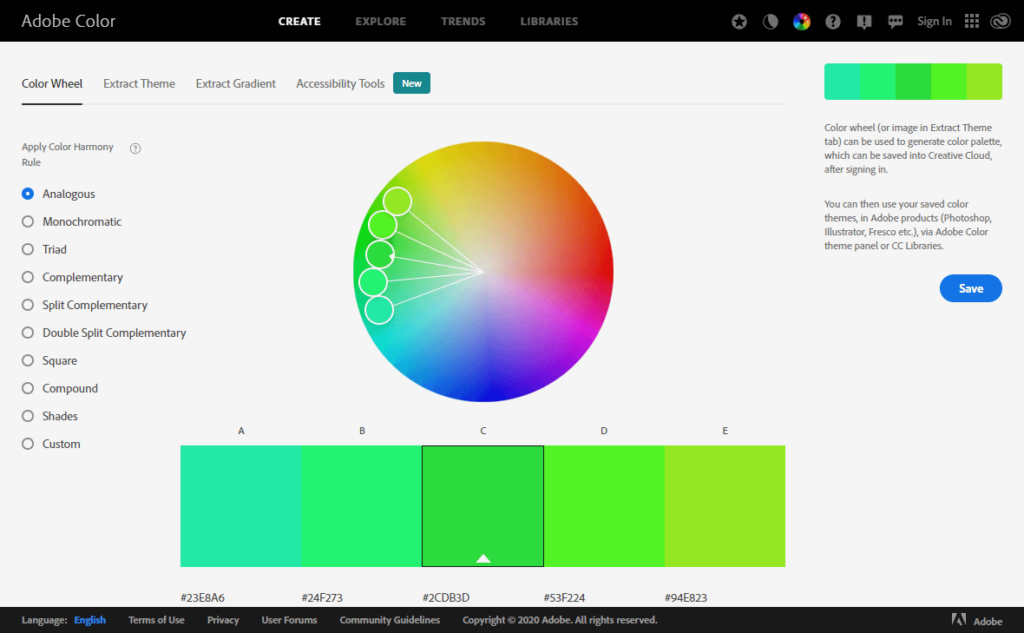This screenshot has width=1024, height=633.
Task: Click the topmost lime handle on wheel
Action: [397, 201]
